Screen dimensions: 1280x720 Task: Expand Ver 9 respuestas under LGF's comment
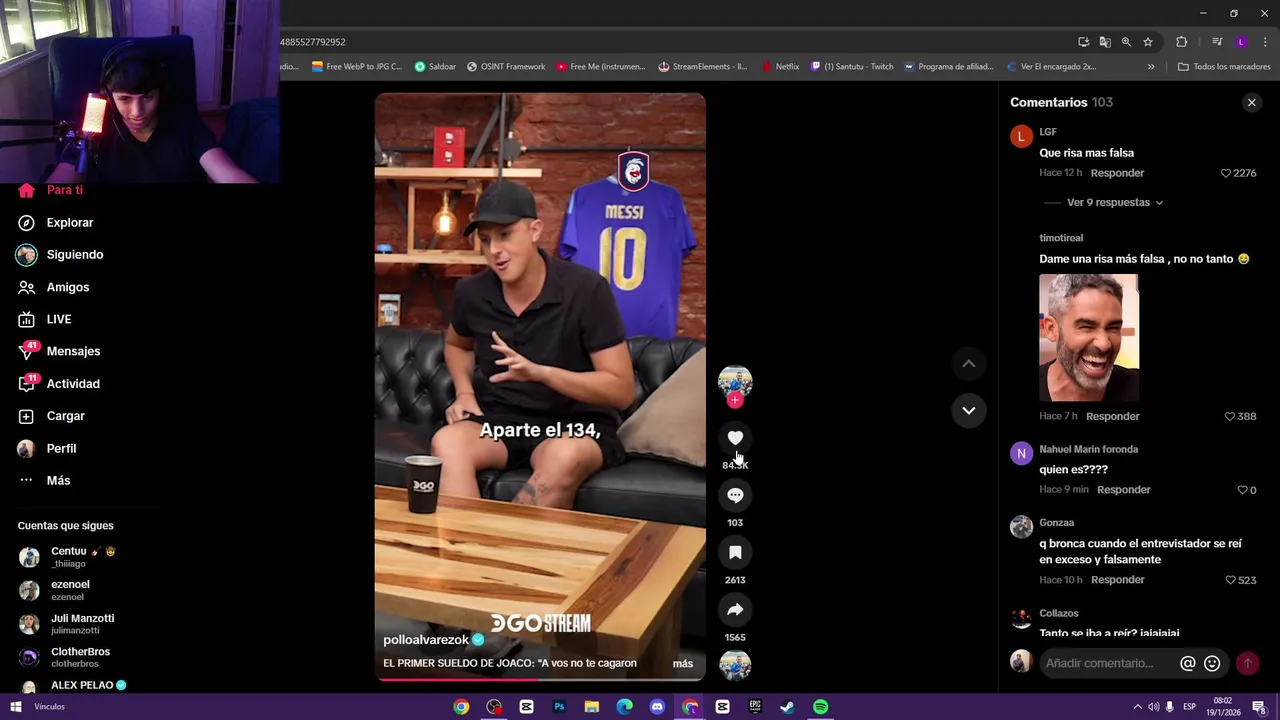[1114, 202]
